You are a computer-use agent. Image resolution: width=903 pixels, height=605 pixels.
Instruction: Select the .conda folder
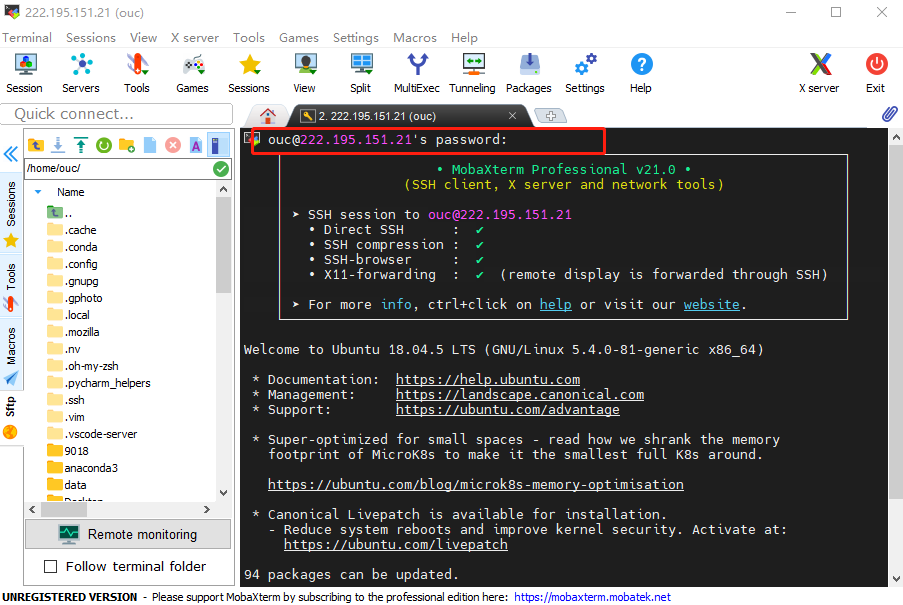(x=72, y=247)
